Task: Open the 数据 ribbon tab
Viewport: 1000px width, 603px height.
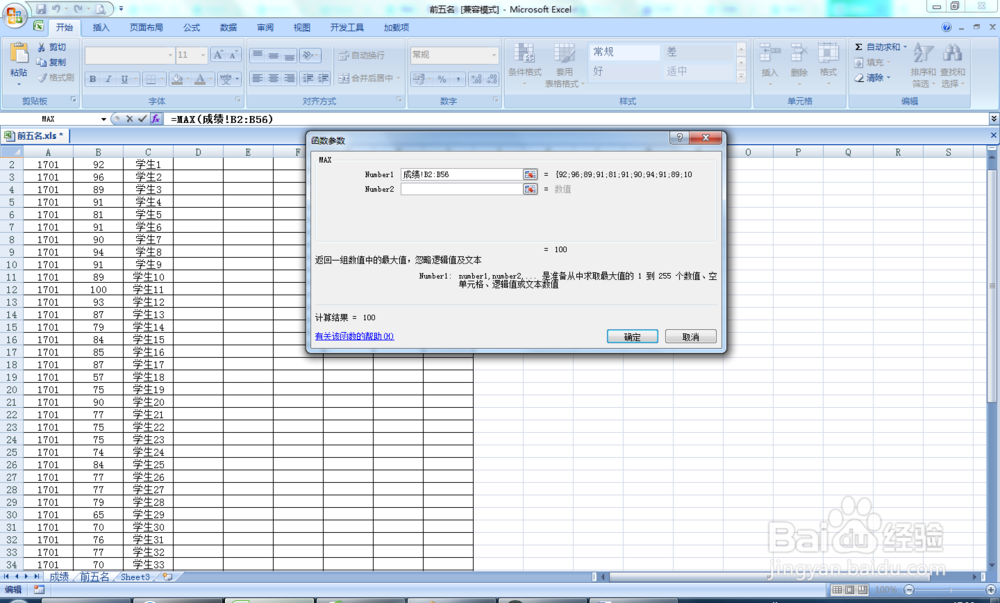Action: click(228, 27)
